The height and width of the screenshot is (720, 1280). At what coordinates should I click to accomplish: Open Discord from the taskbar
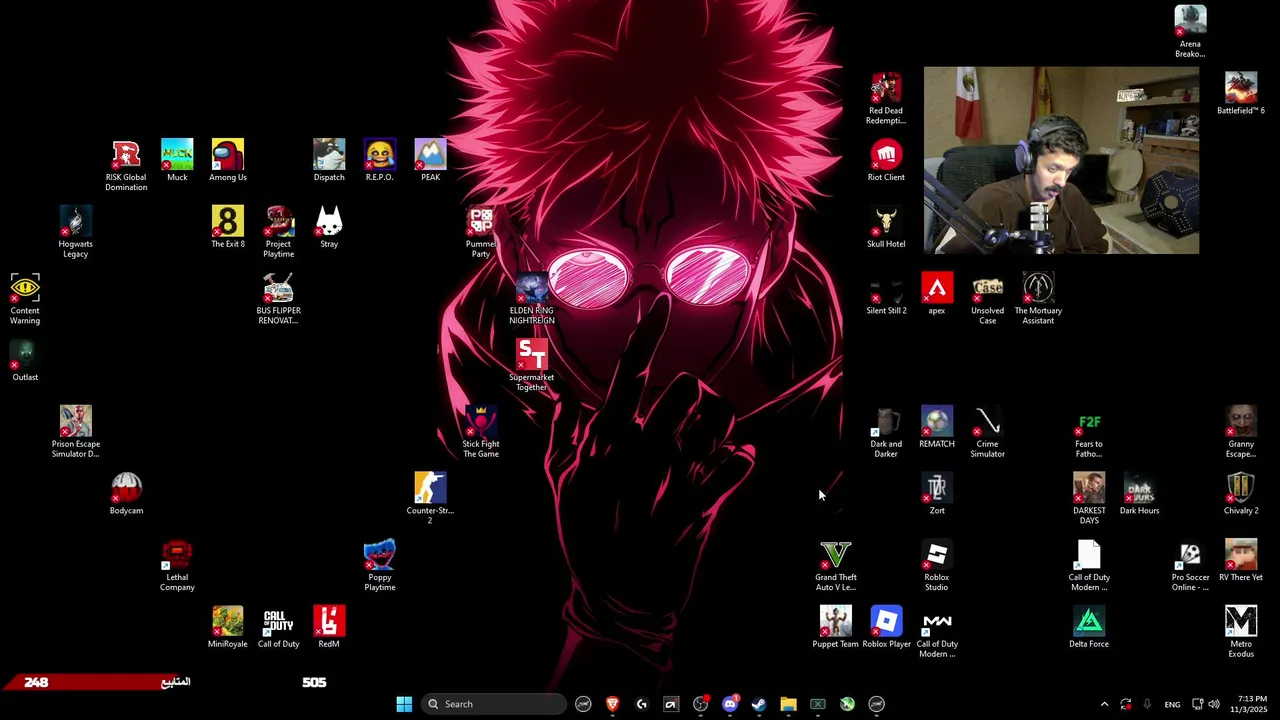730,704
